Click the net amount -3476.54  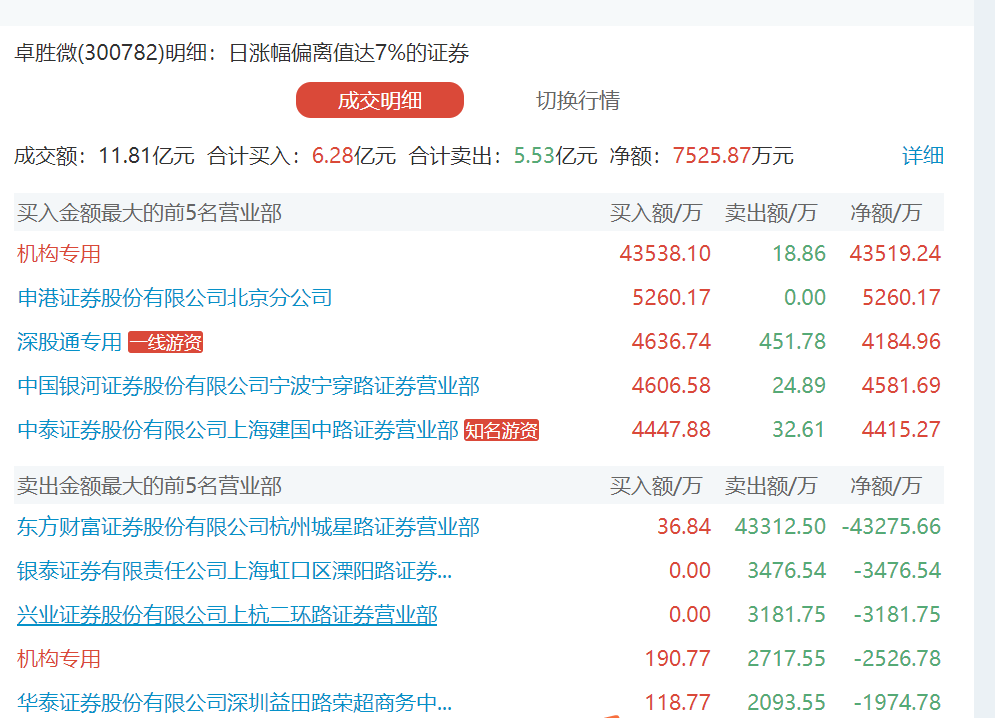point(897,570)
